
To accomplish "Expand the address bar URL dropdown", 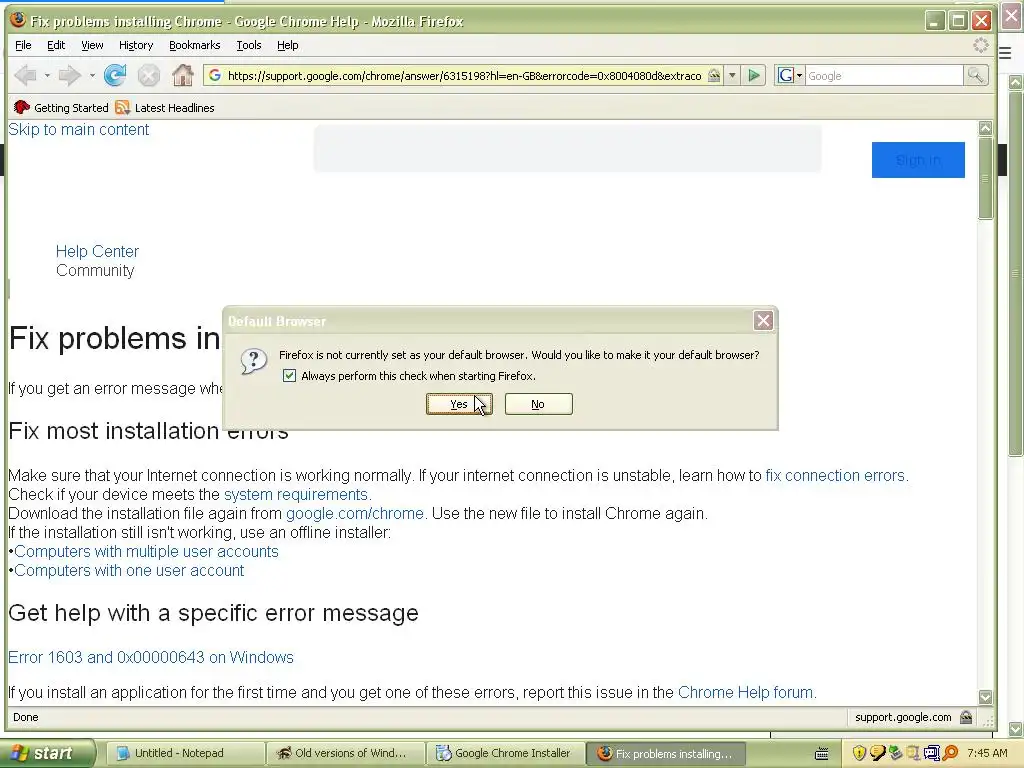I will (732, 76).
